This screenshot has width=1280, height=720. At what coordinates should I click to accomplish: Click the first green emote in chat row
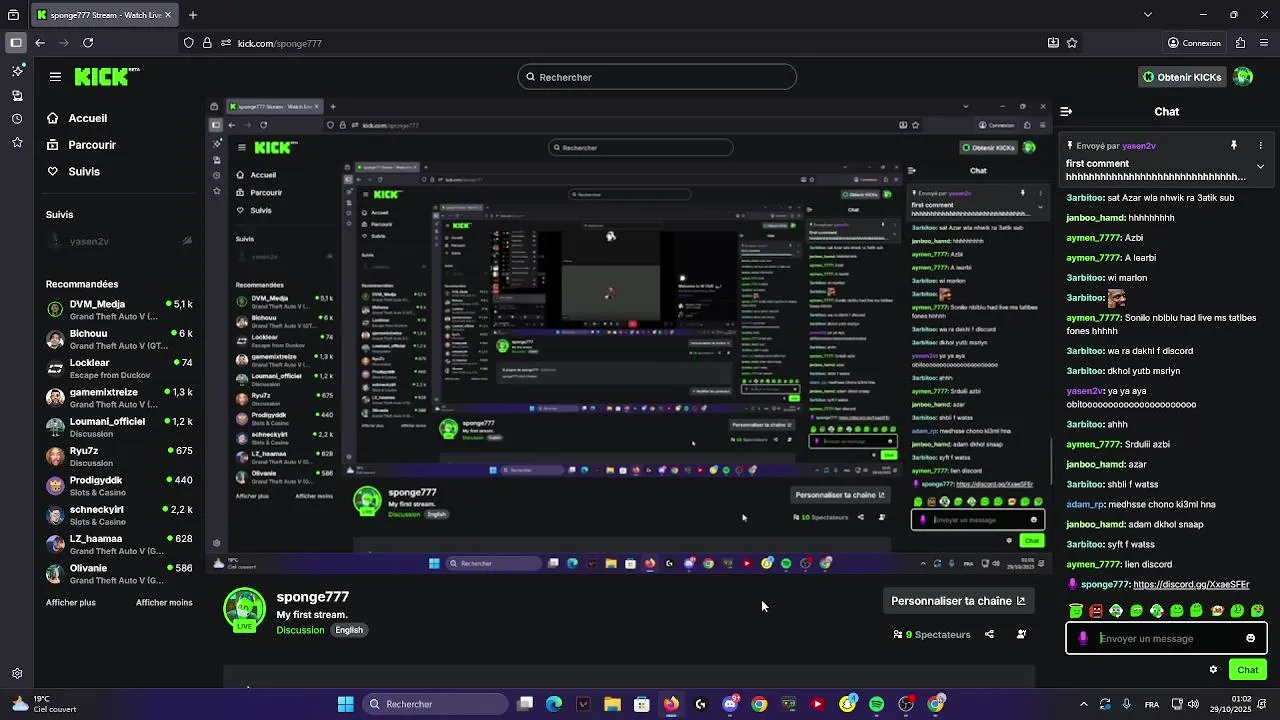(1076, 610)
